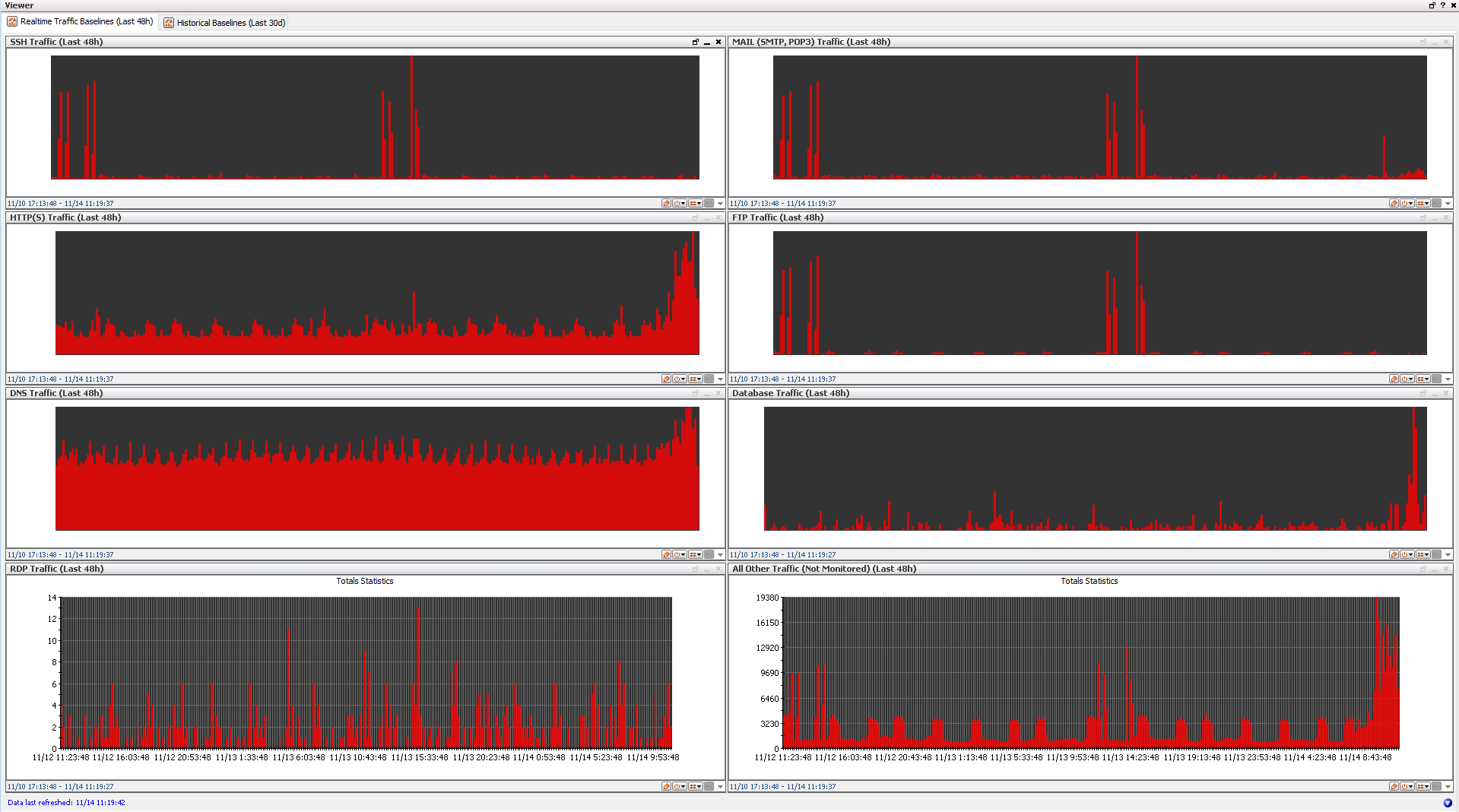Viewport: 1459px width, 812px height.
Task: Click edit pencil icon in RDP Traffic footer
Action: pyautogui.click(x=666, y=787)
